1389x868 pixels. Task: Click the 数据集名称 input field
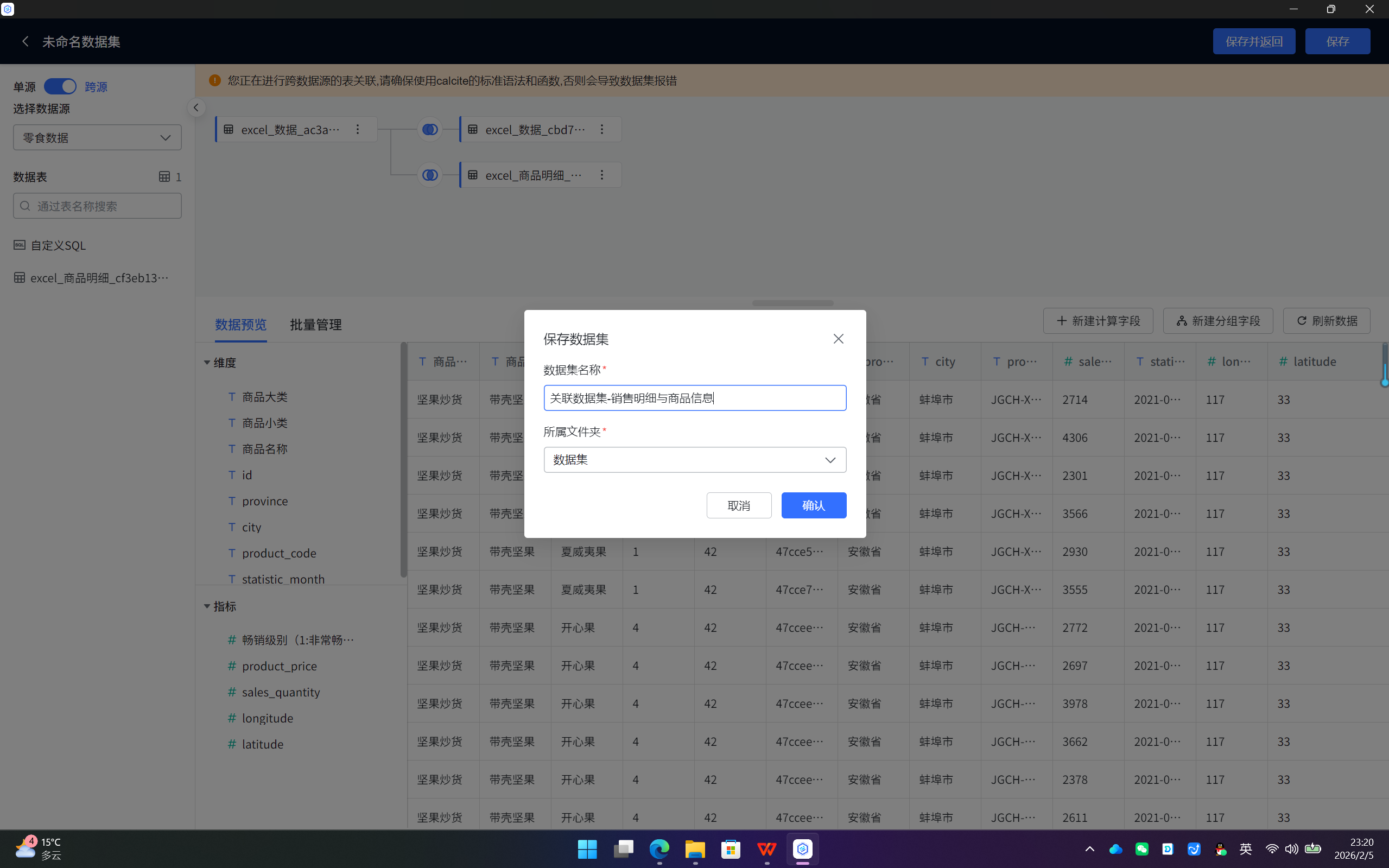(695, 398)
